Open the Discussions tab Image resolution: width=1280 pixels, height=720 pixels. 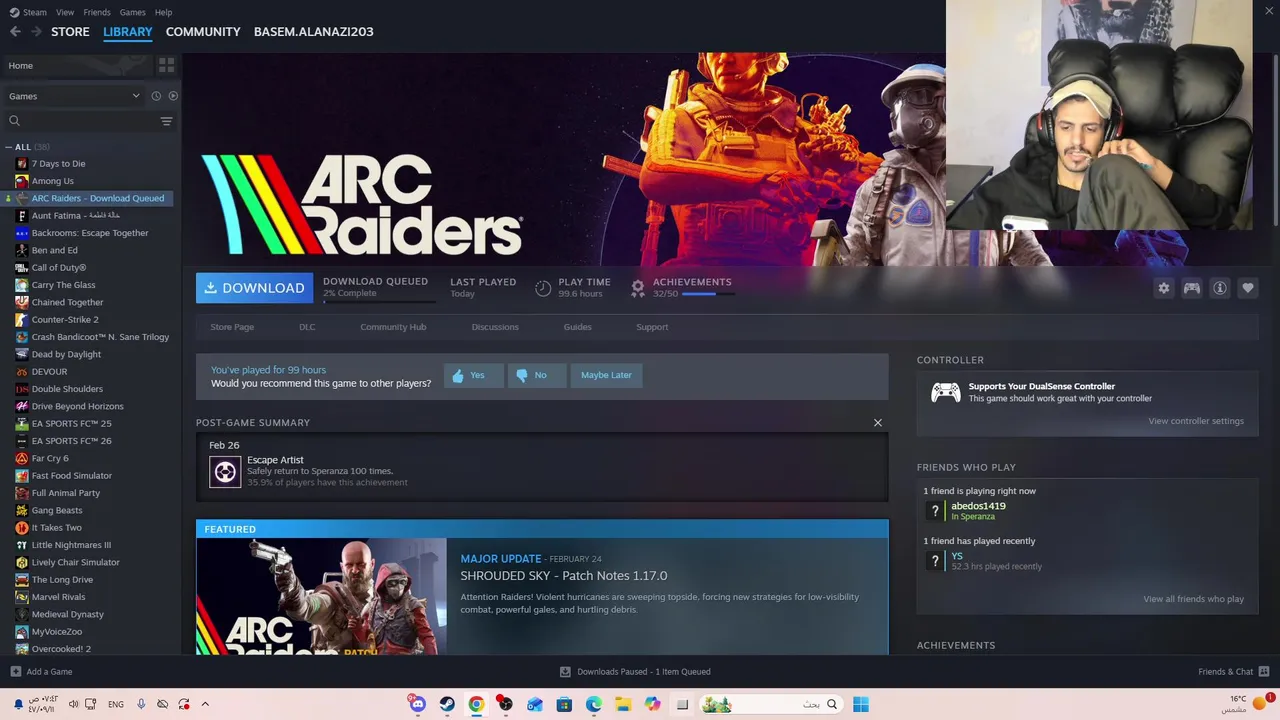(495, 327)
